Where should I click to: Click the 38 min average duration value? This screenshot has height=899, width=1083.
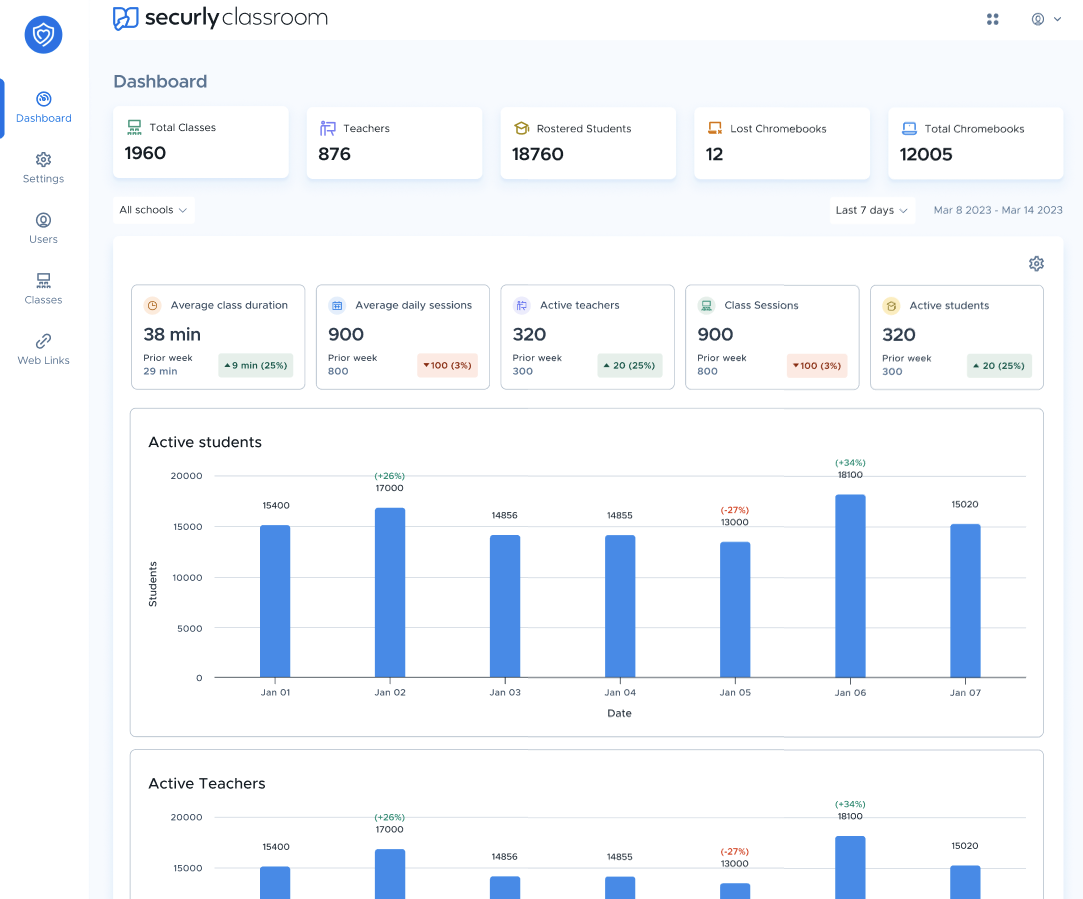pyautogui.click(x=172, y=335)
